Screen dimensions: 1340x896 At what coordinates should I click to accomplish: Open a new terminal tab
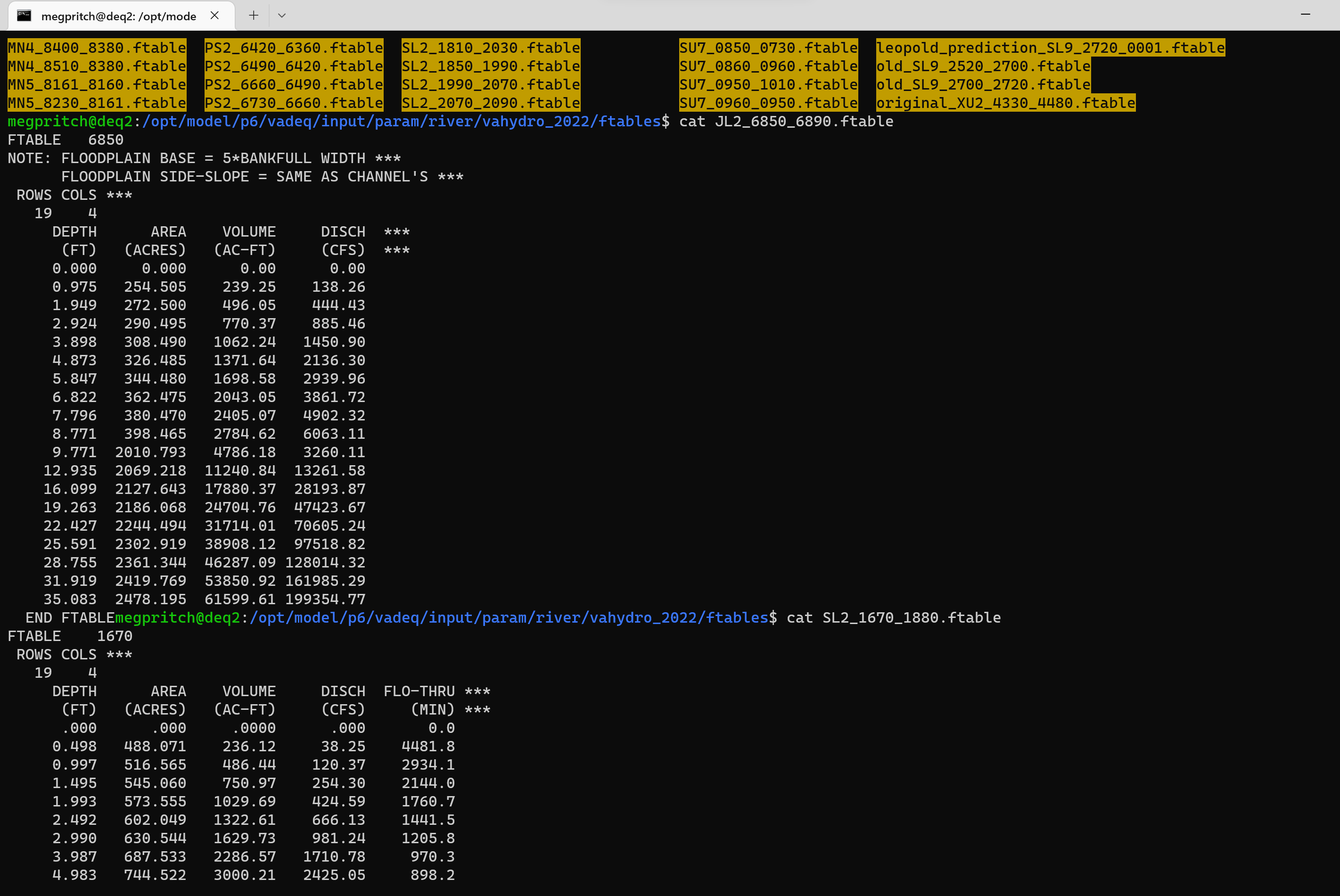[x=253, y=16]
